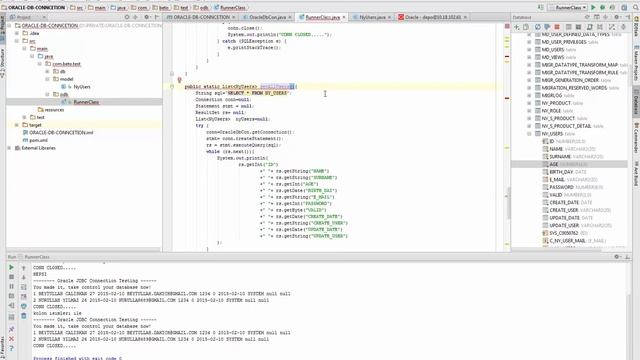Select NY_ROLE table in Database tree
This screenshot has height=360, width=640.
click(x=551, y=111)
